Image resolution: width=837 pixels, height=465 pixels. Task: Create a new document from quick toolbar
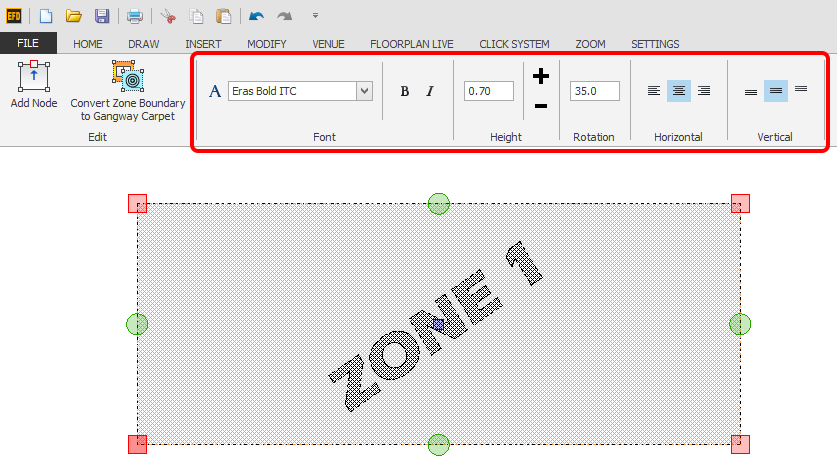pyautogui.click(x=46, y=16)
